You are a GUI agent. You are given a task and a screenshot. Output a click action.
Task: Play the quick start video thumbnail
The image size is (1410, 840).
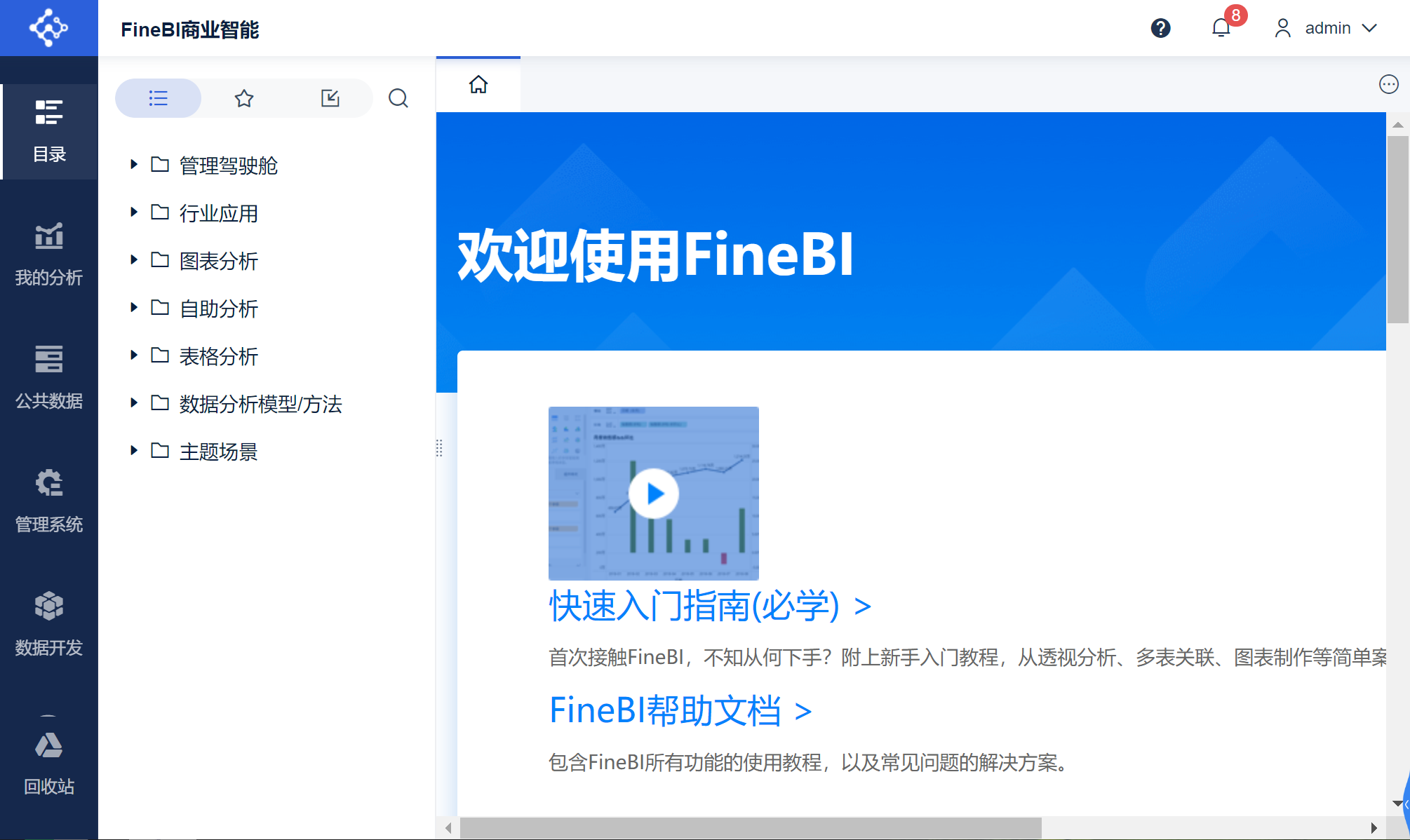coord(653,494)
